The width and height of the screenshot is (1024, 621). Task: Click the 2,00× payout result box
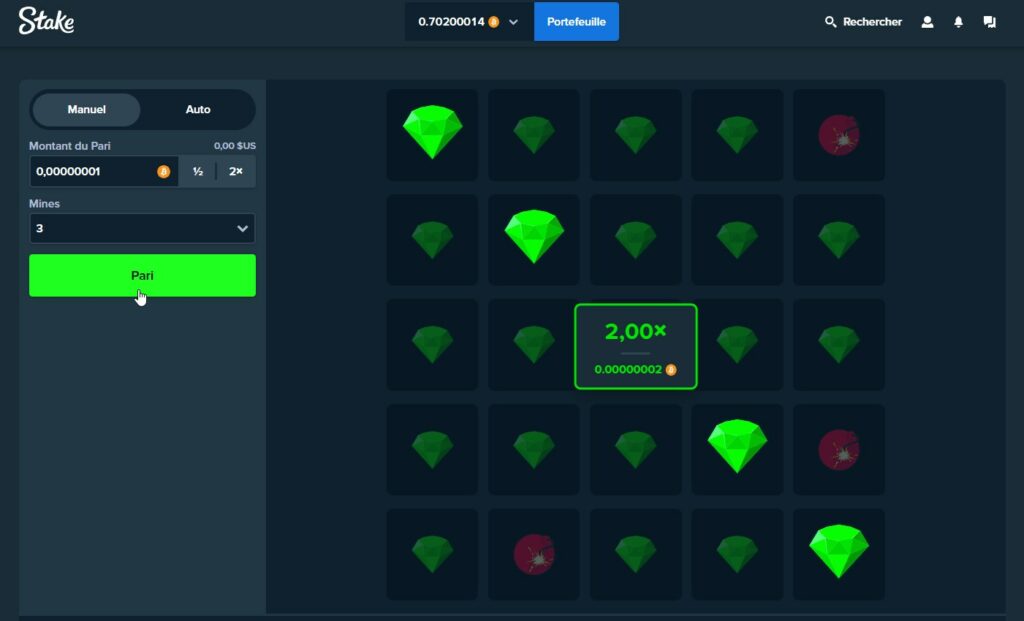[x=635, y=346]
